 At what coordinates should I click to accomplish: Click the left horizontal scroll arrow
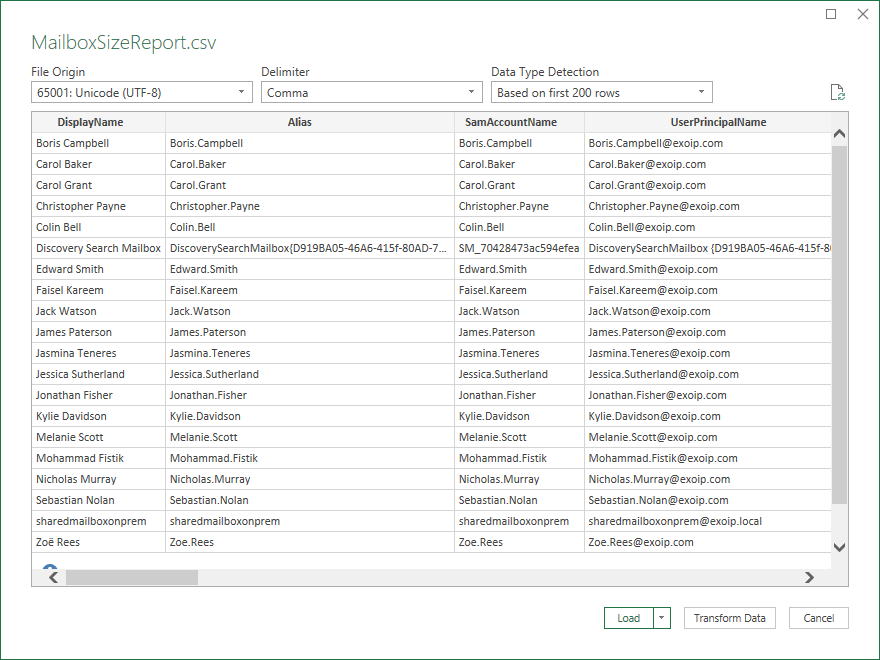52,577
